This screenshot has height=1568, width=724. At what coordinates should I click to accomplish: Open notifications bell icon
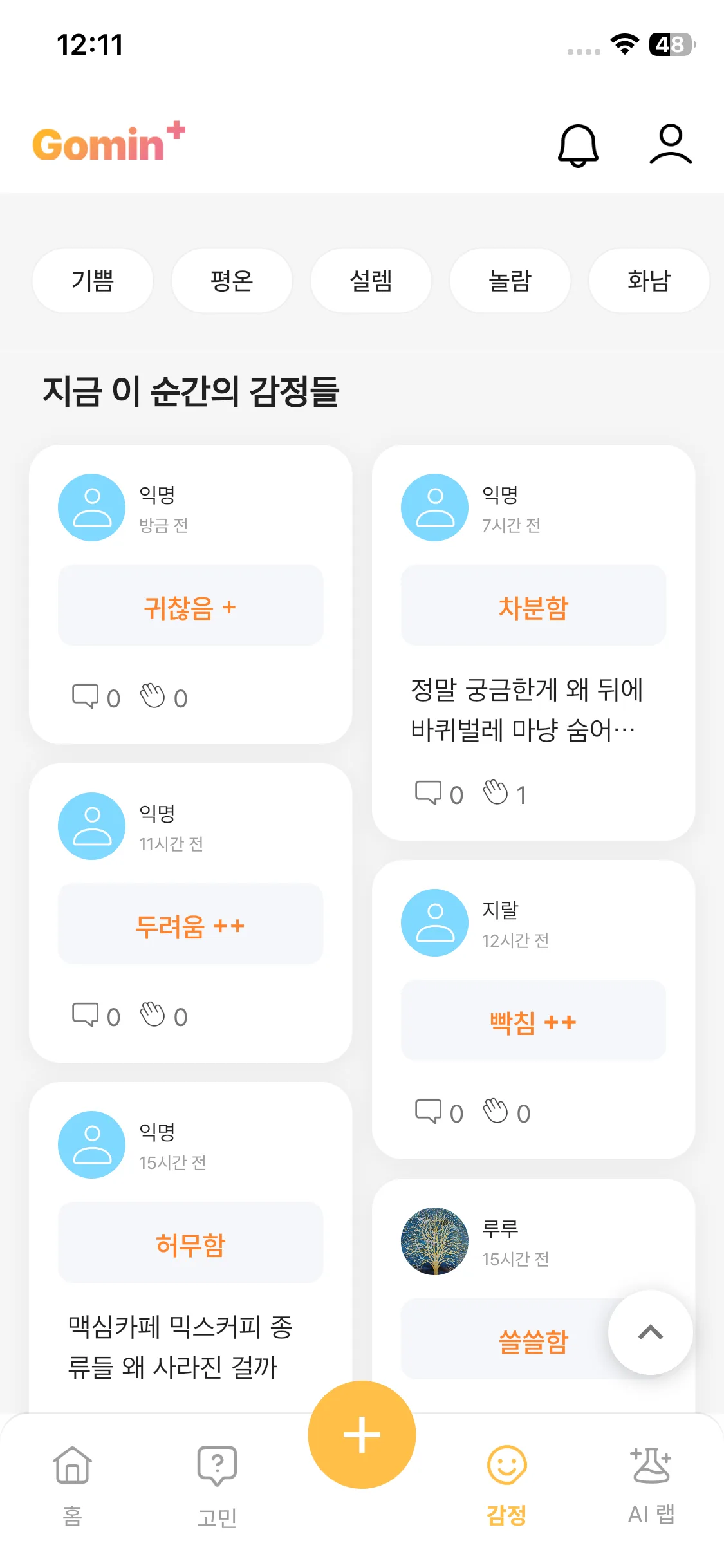pos(577,145)
